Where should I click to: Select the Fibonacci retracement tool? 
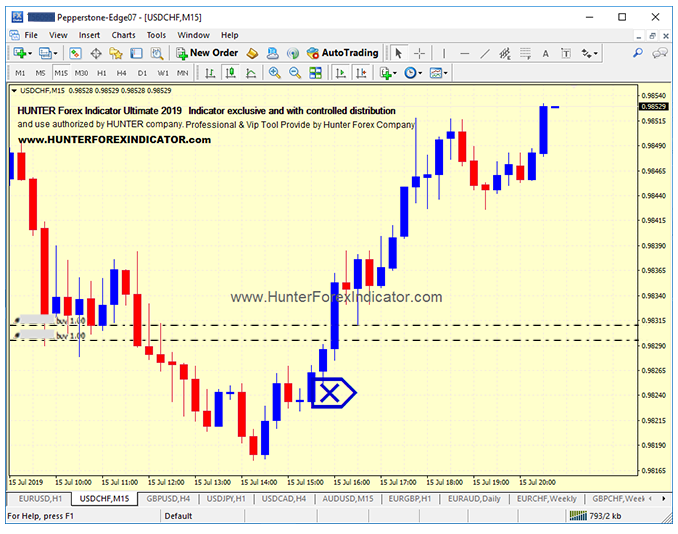tap(525, 53)
